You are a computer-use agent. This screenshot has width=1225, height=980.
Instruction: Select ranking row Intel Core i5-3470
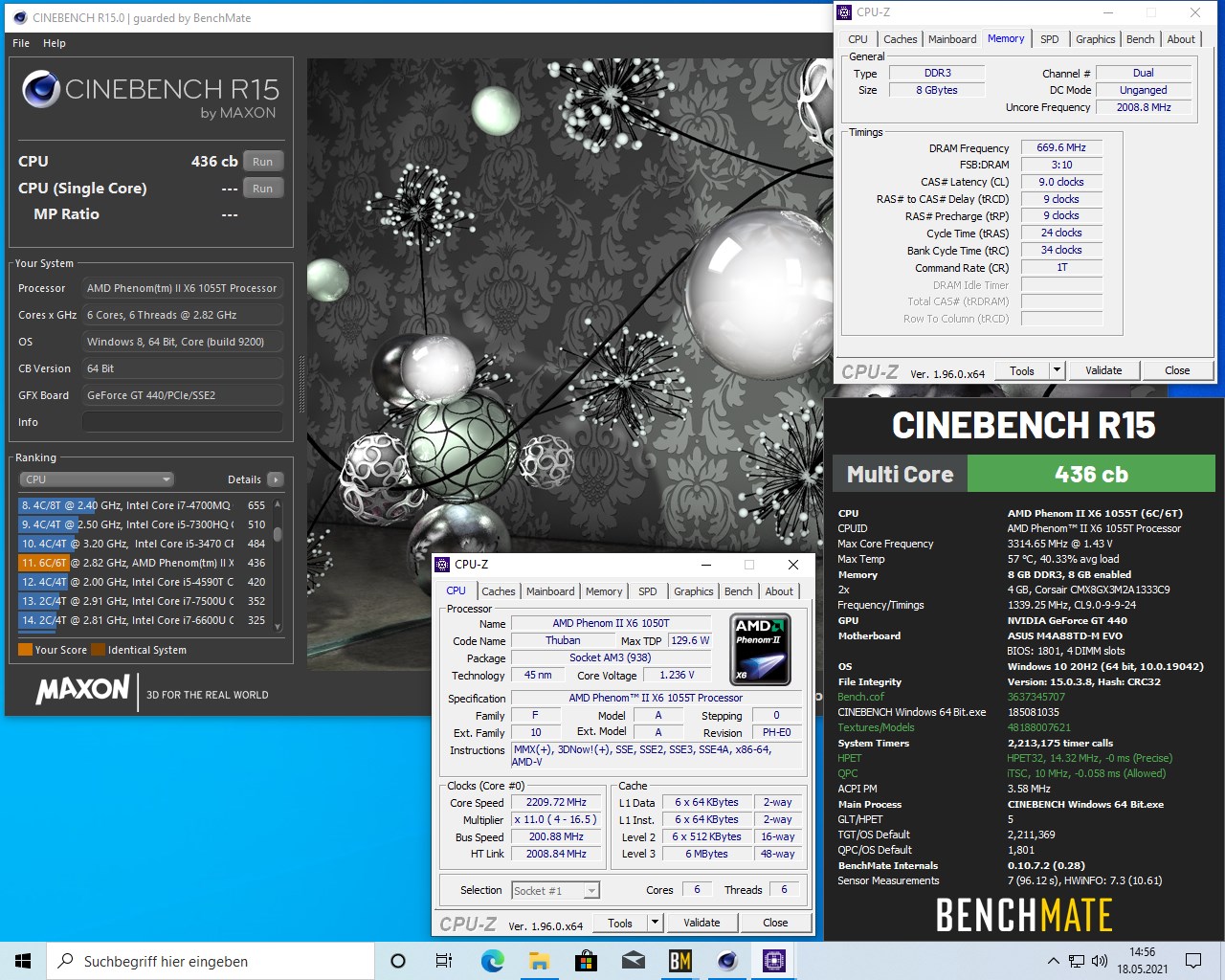[144, 544]
